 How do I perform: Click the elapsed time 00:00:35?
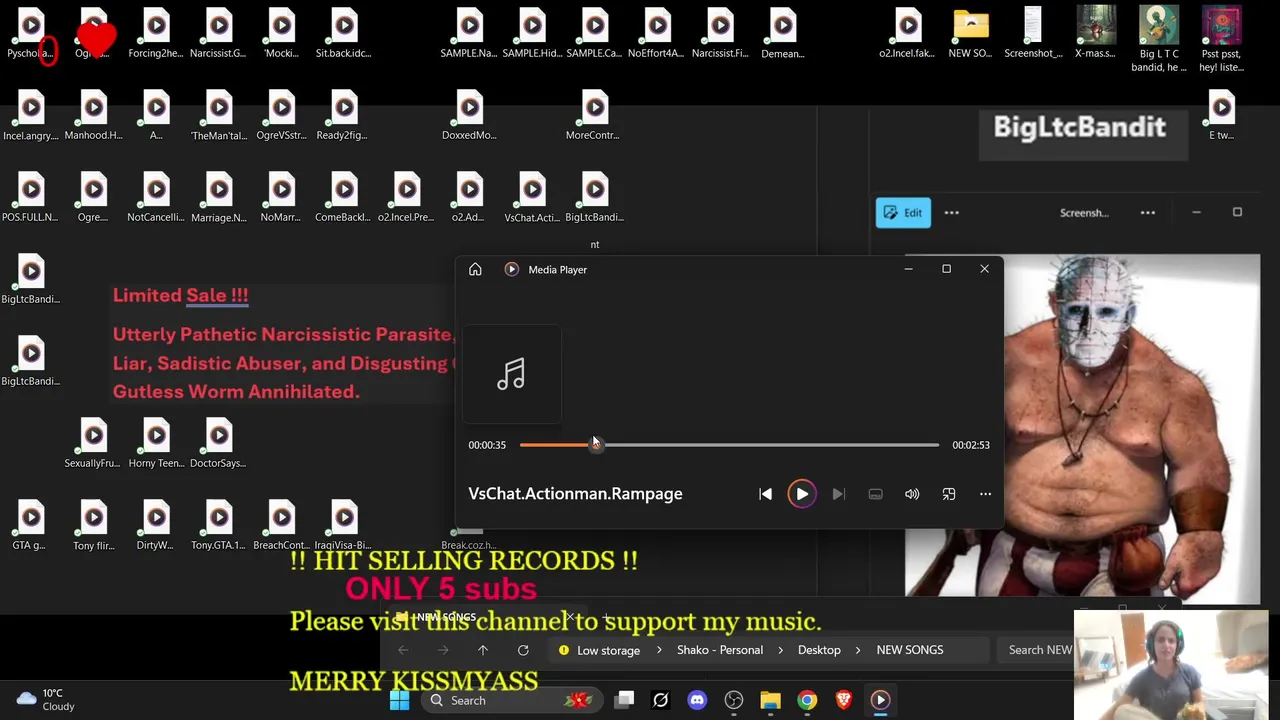point(487,445)
